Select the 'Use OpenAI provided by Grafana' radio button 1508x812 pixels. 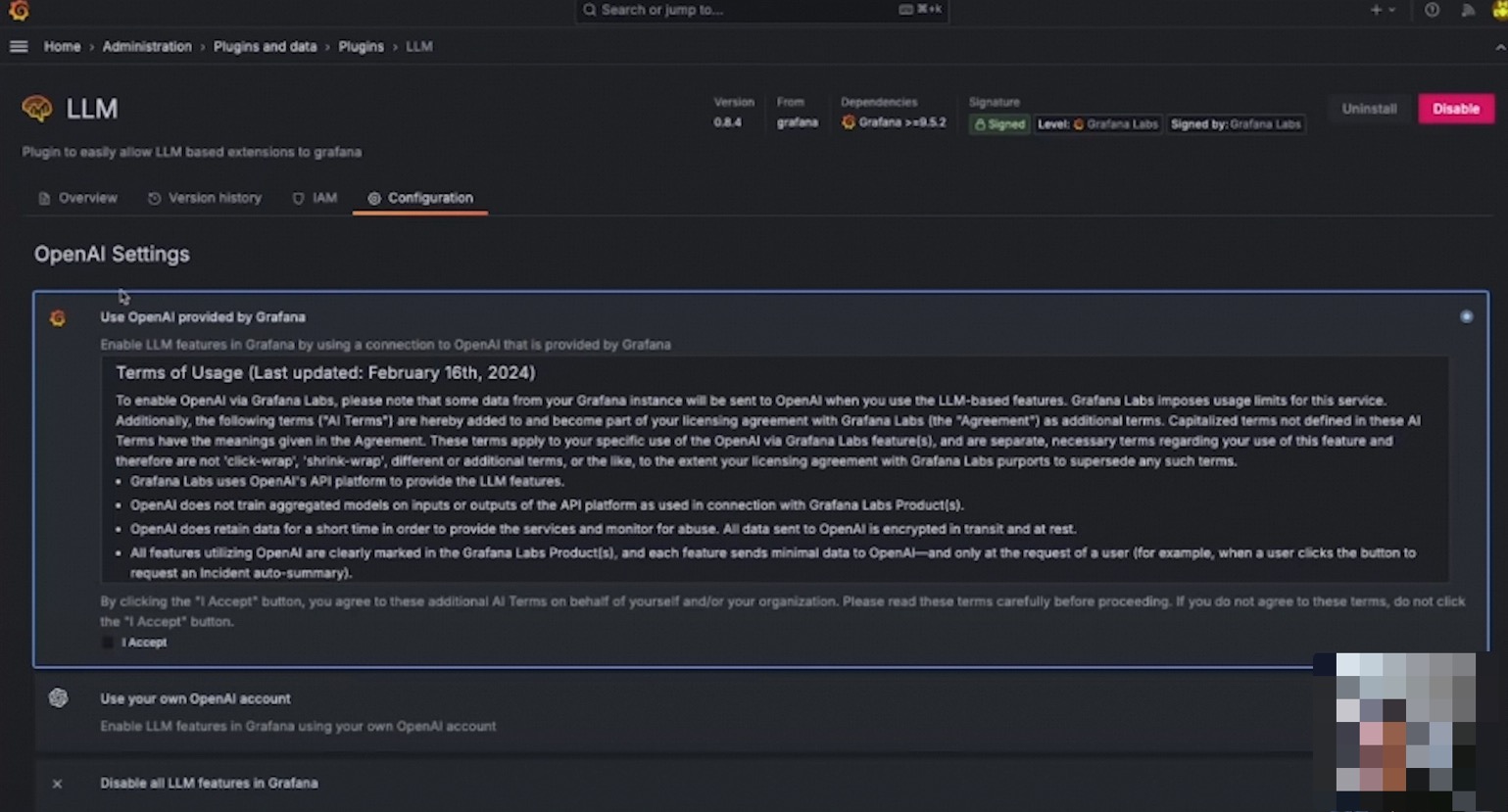point(1466,316)
